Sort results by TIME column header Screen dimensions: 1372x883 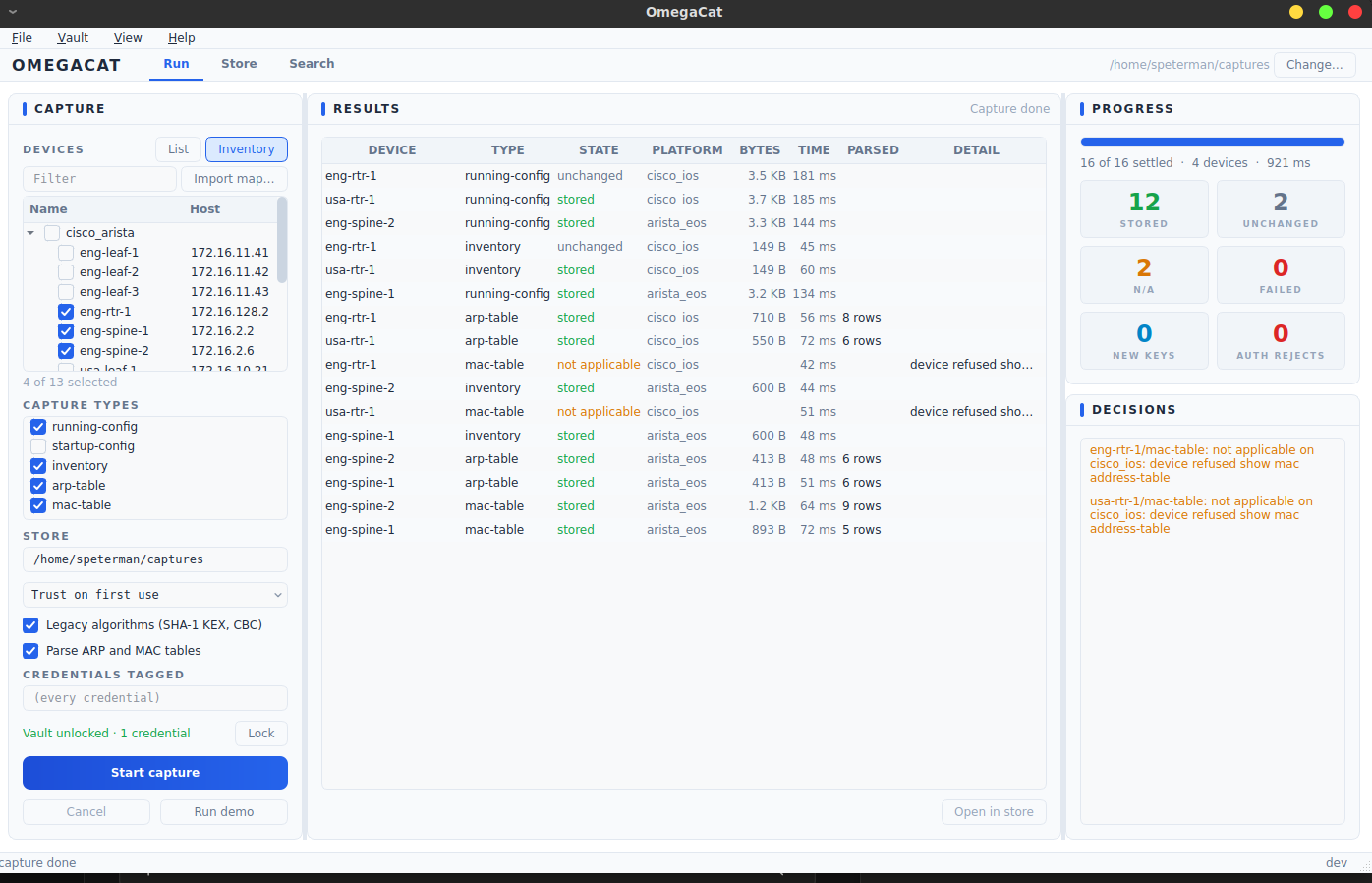coord(814,150)
